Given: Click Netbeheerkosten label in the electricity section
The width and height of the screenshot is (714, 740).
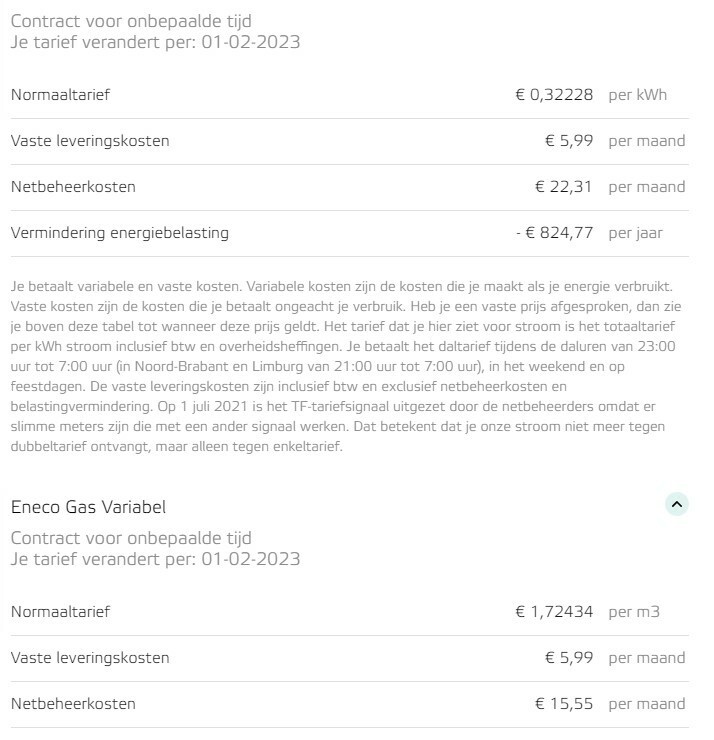Looking at the screenshot, I should (x=73, y=187).
